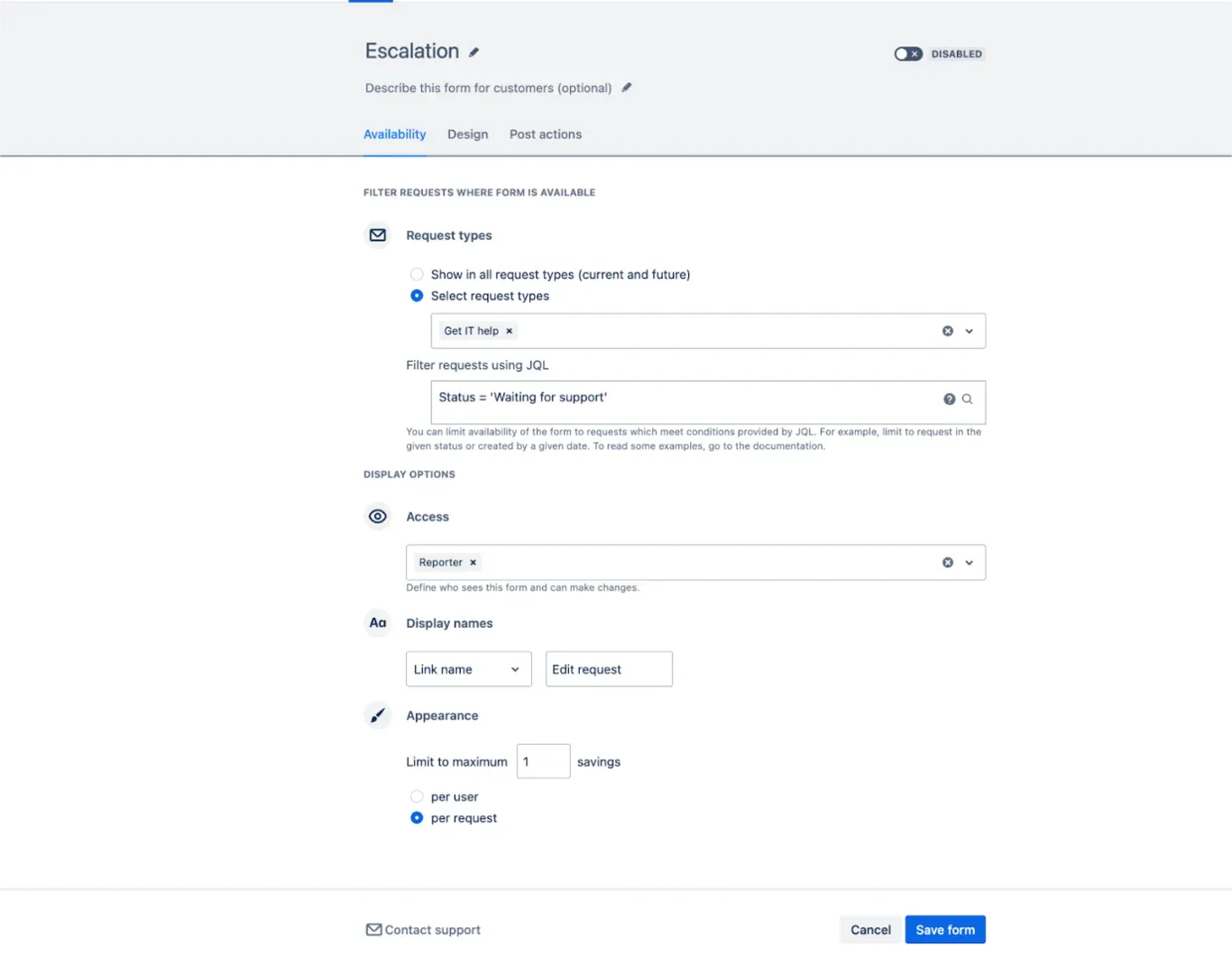The height and width of the screenshot is (966, 1232).
Task: Click the pencil icon beside the Escalation title
Action: (x=474, y=52)
